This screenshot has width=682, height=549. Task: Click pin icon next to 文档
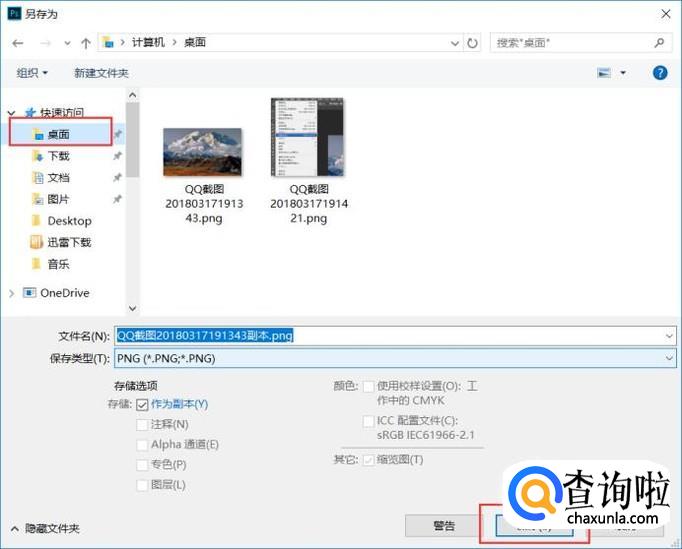117,177
